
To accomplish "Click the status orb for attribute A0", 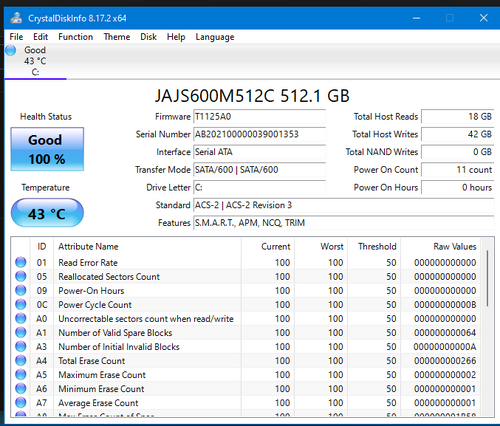I will tap(21, 318).
